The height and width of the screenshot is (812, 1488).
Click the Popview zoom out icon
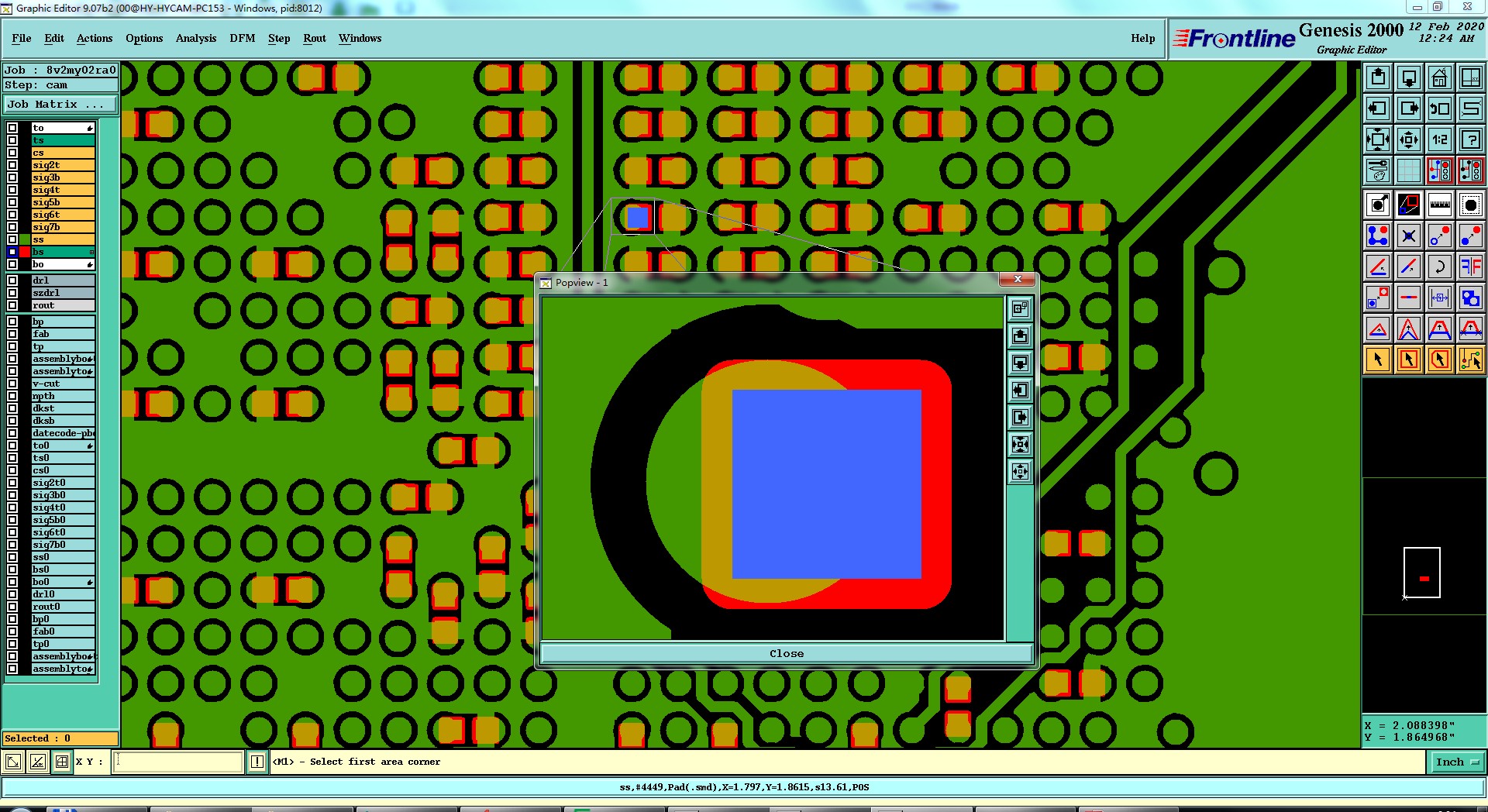click(1020, 471)
